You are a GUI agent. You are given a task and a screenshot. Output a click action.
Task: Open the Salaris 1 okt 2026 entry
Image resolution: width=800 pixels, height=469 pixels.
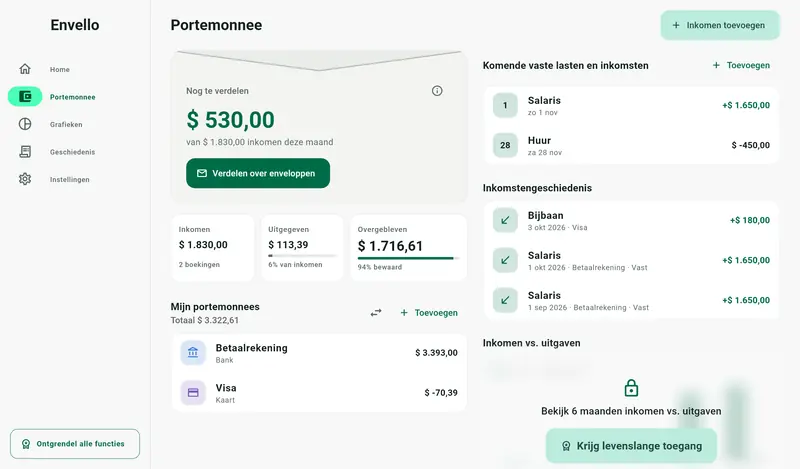point(631,260)
